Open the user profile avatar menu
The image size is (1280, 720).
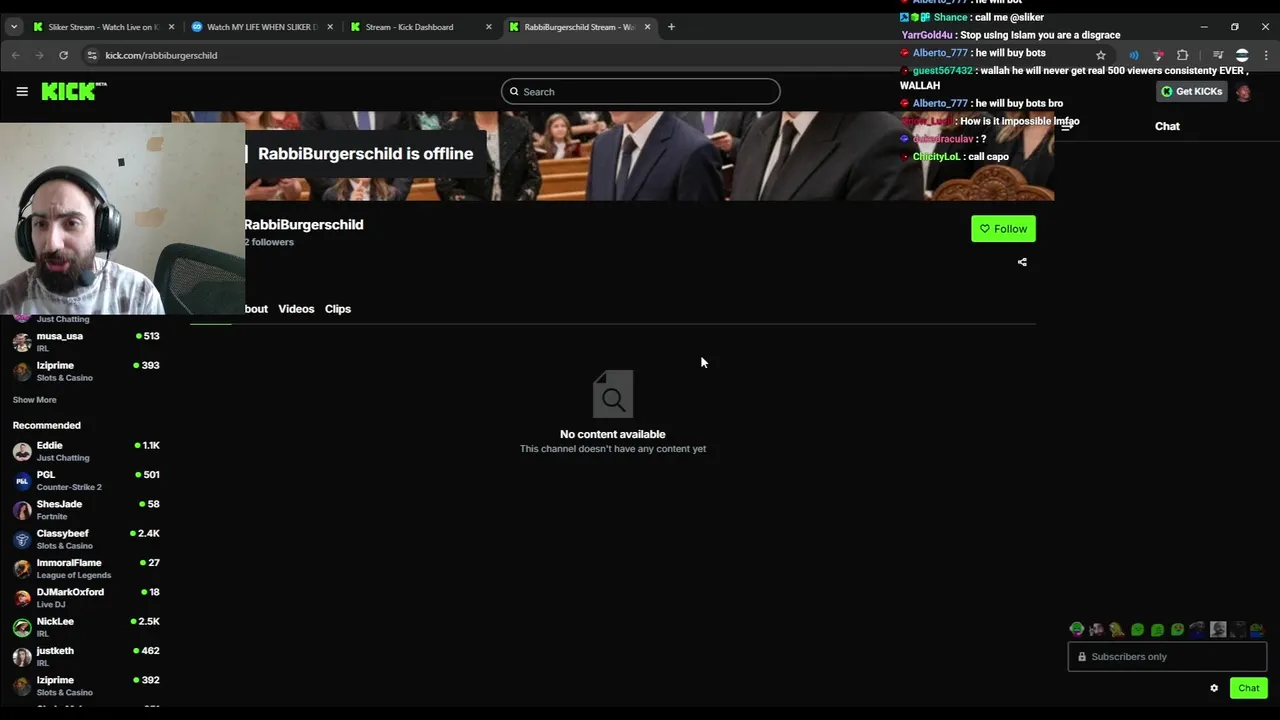point(1243,92)
